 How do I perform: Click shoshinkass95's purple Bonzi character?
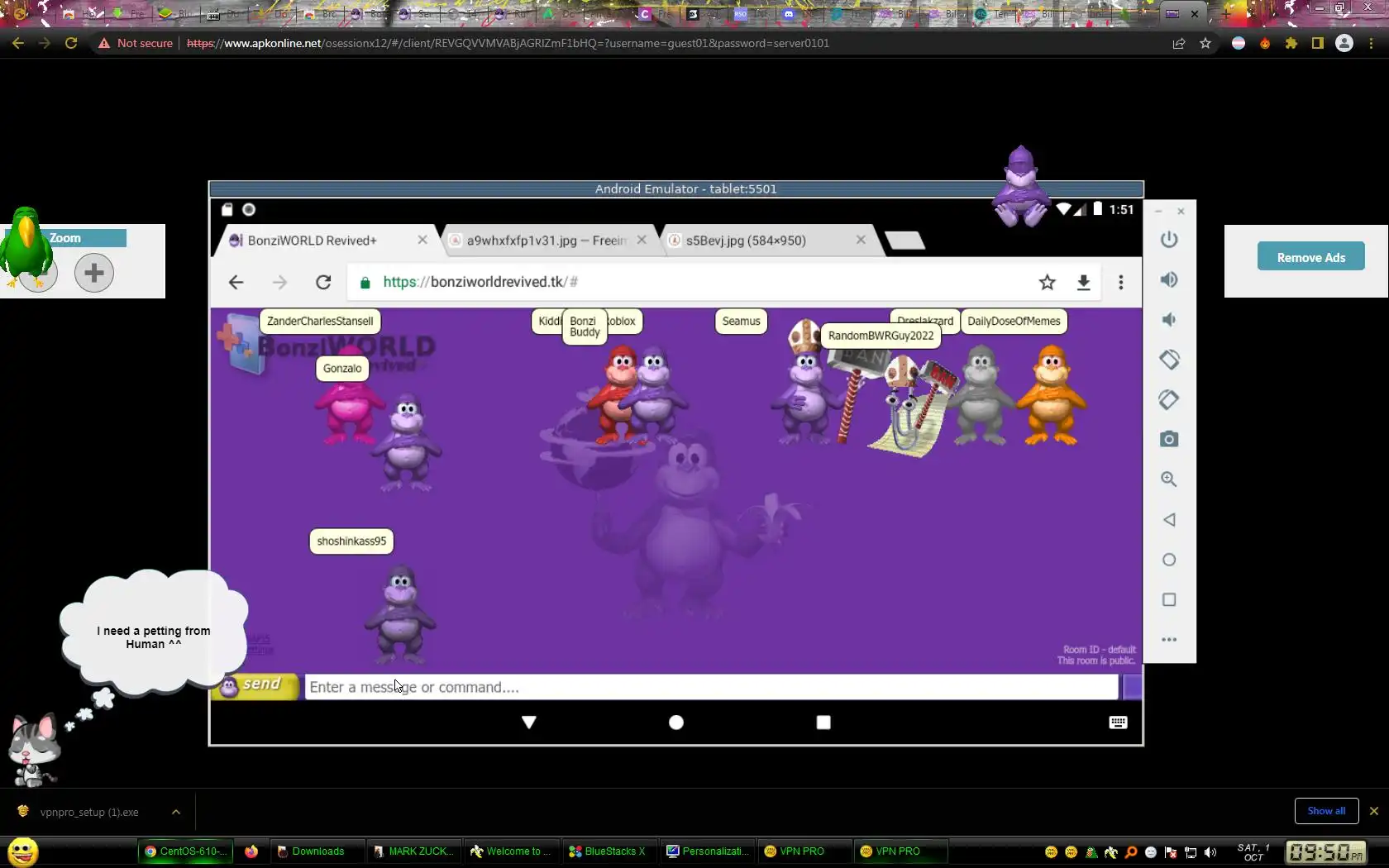pyautogui.click(x=401, y=613)
